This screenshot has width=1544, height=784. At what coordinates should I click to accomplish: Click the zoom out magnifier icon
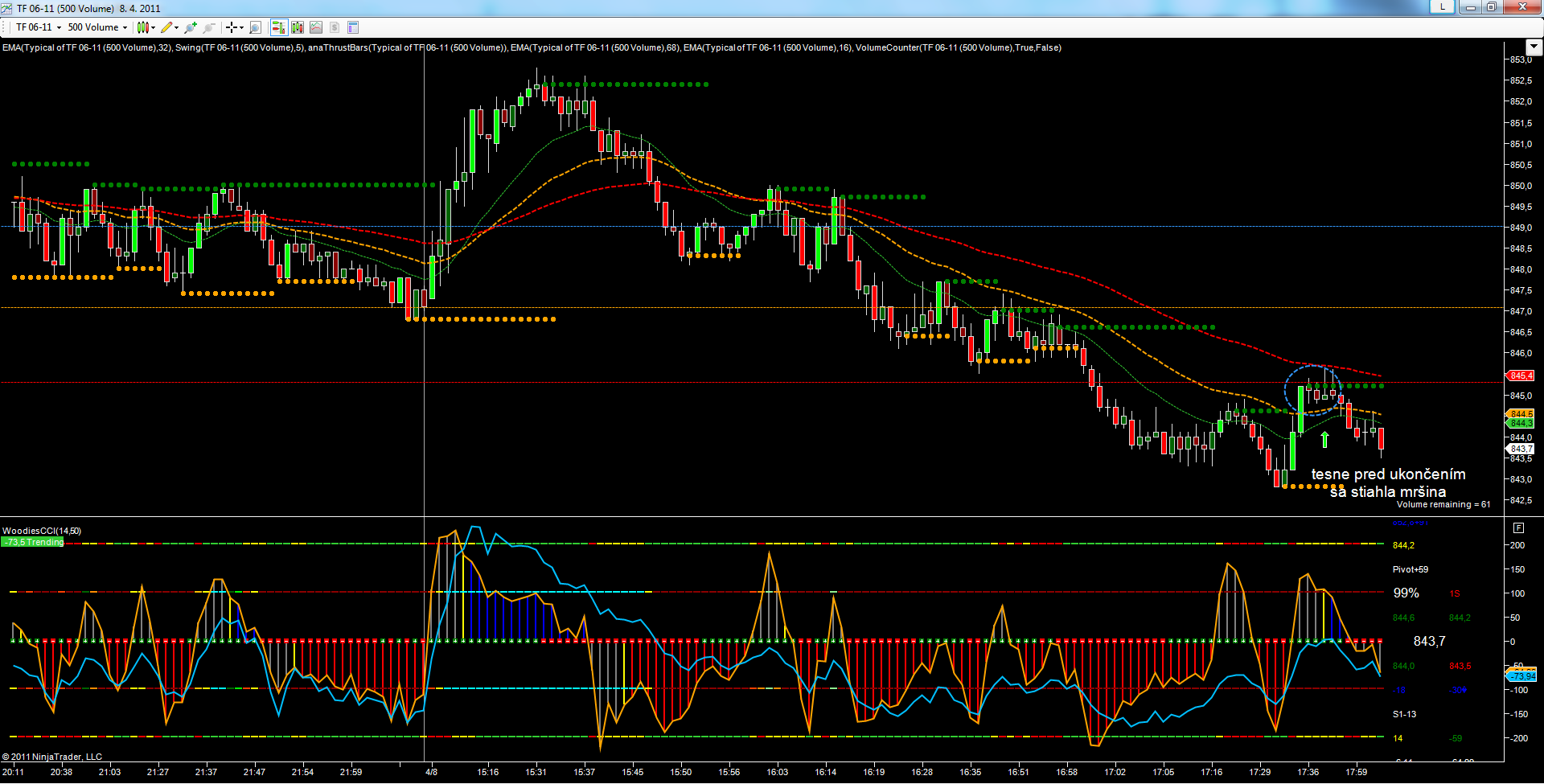(x=209, y=27)
